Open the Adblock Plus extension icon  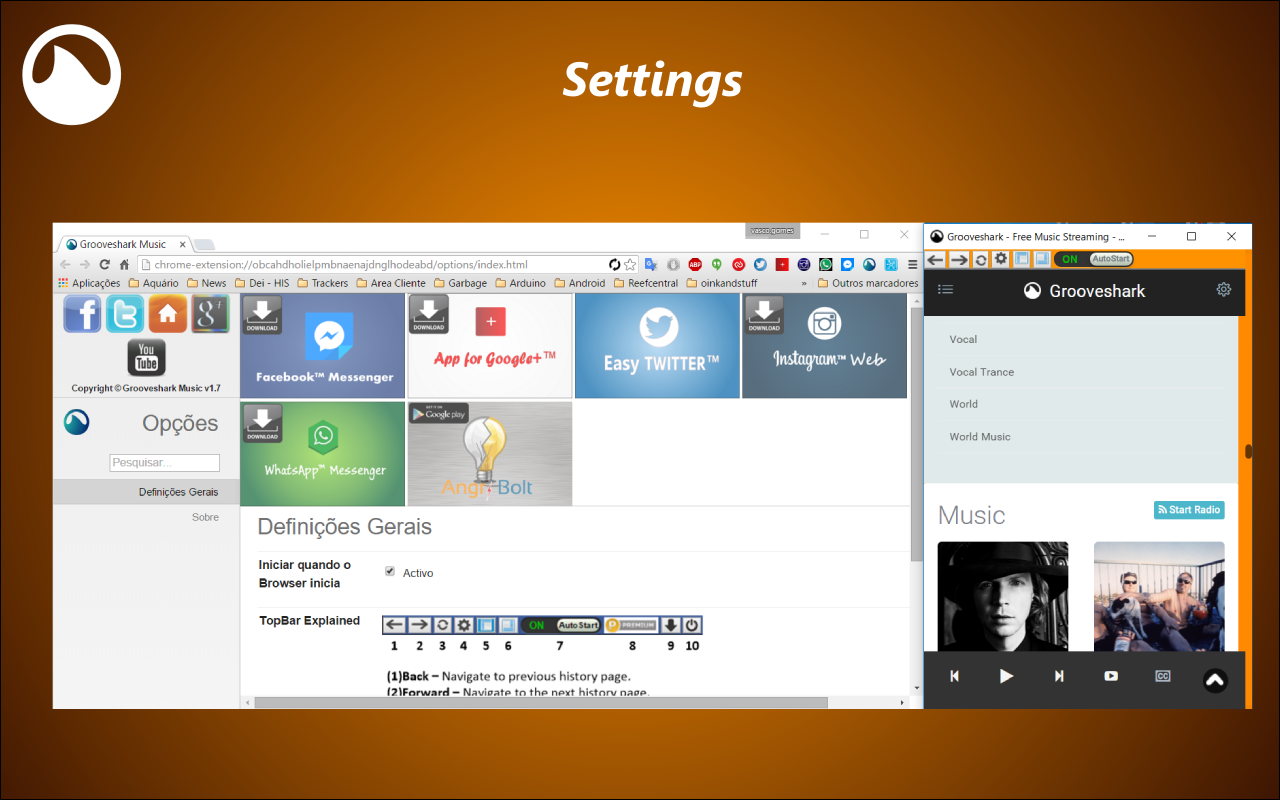point(695,265)
